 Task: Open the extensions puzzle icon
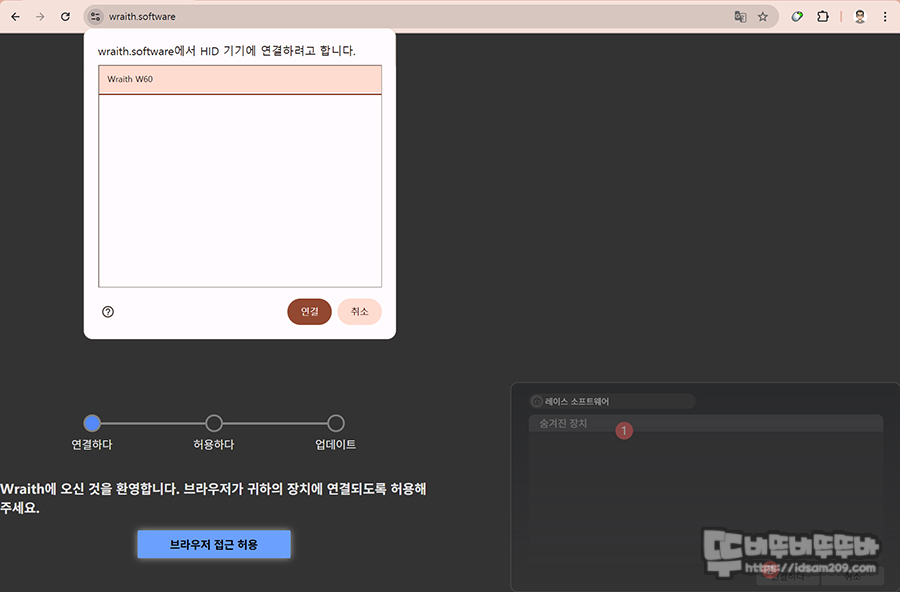pyautogui.click(x=823, y=17)
